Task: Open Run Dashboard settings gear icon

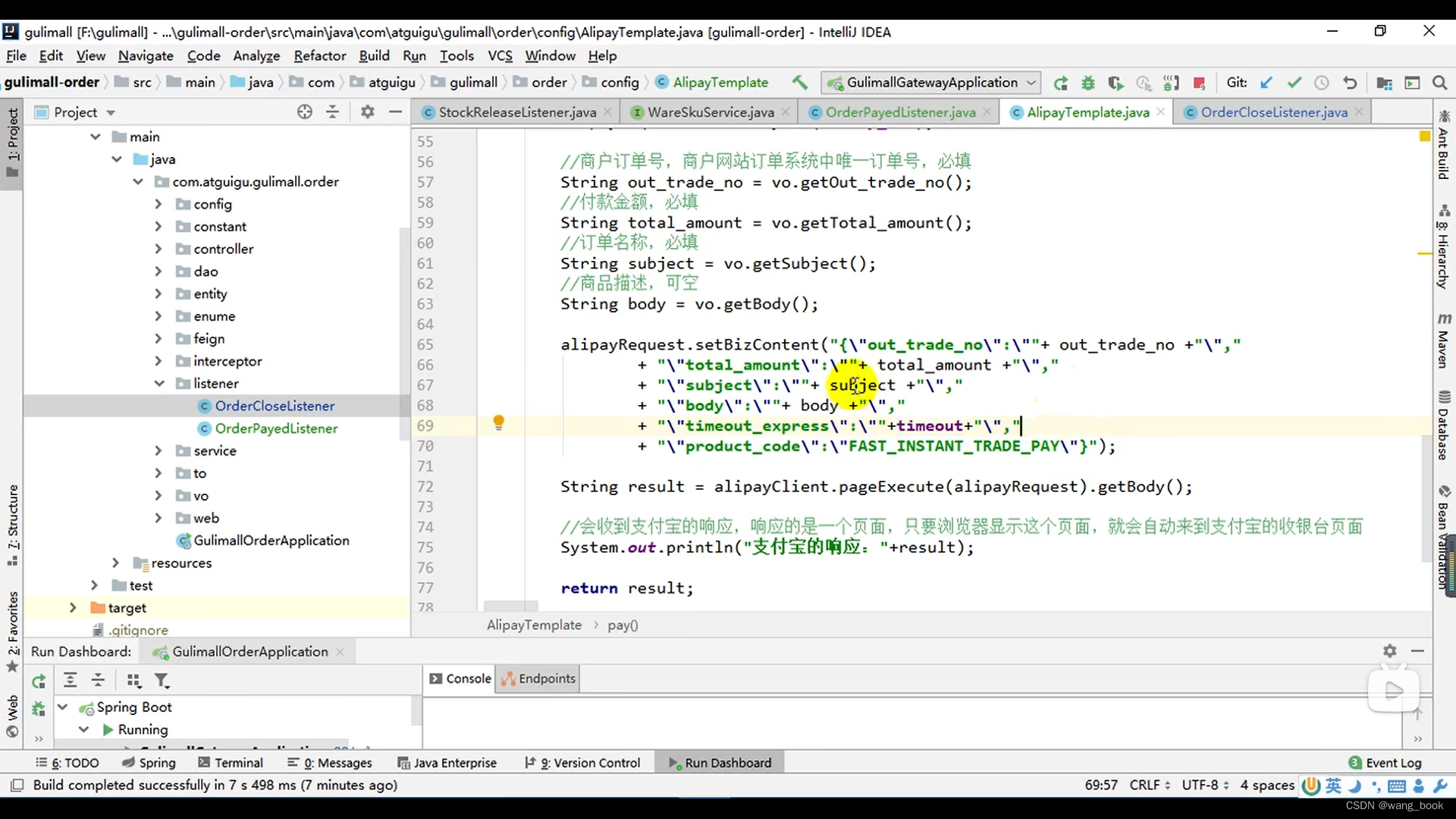Action: pos(1389,651)
